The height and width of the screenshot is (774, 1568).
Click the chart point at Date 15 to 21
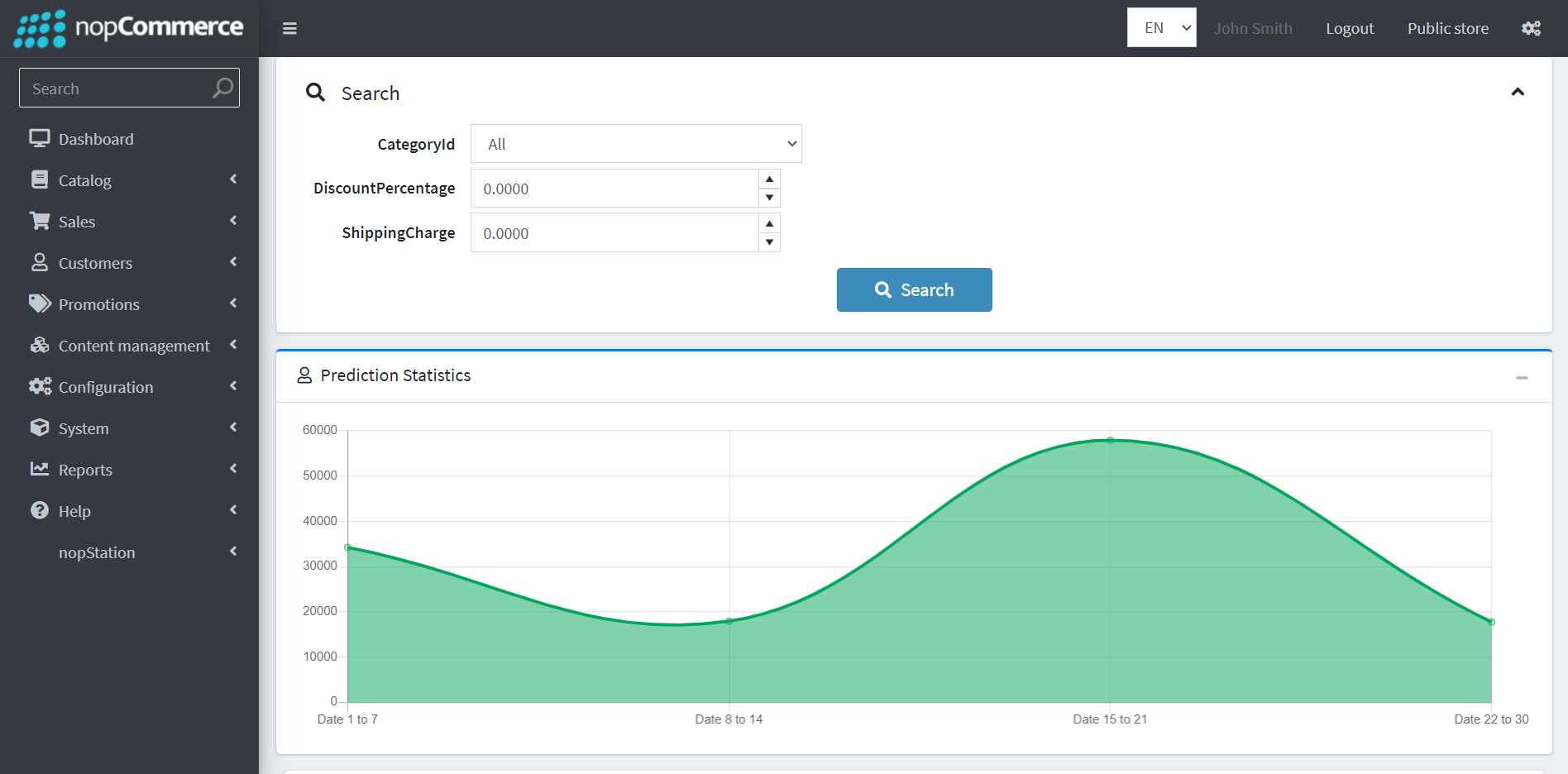pos(1110,440)
